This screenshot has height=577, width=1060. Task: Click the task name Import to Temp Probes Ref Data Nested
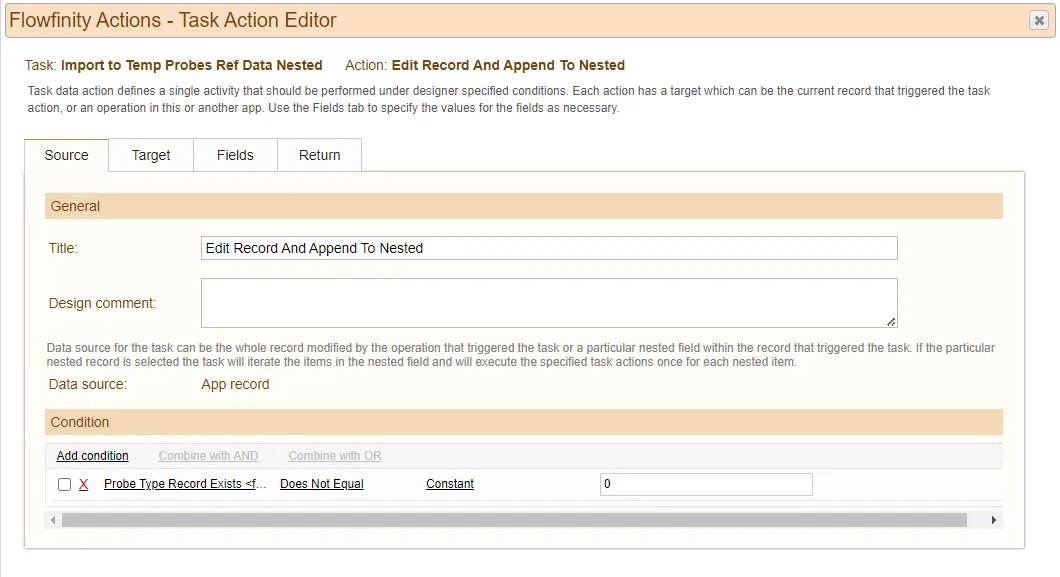tap(192, 66)
